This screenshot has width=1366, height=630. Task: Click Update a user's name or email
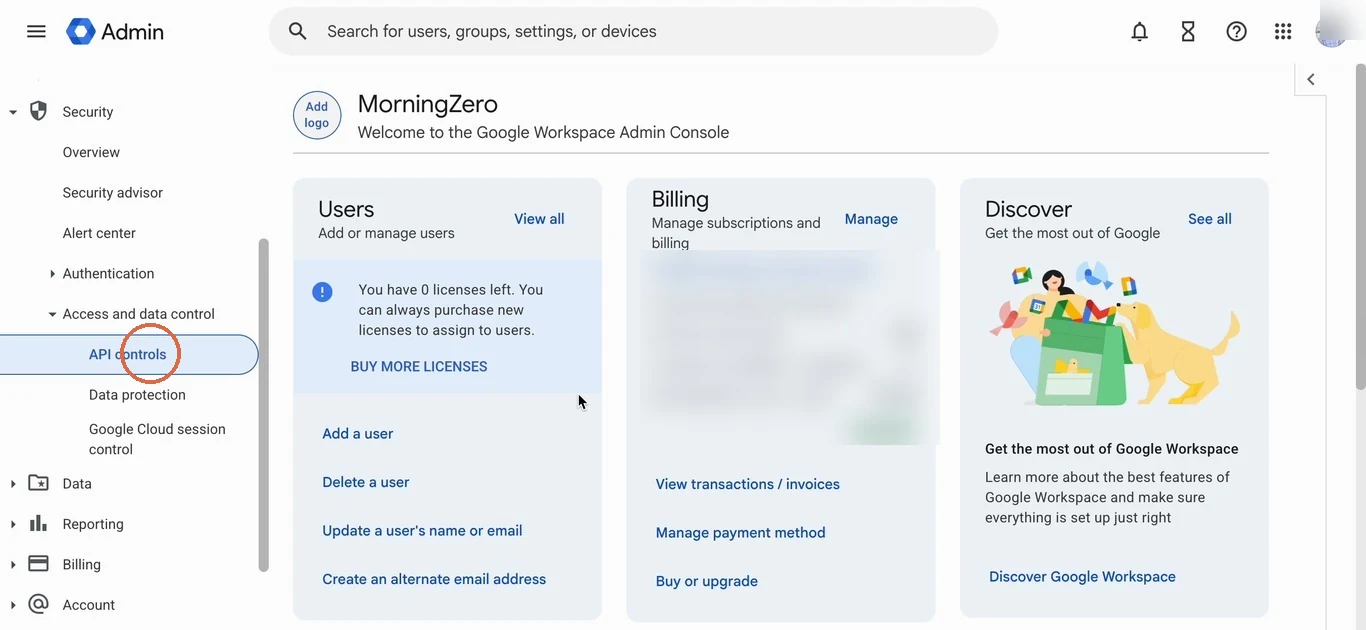coord(422,530)
